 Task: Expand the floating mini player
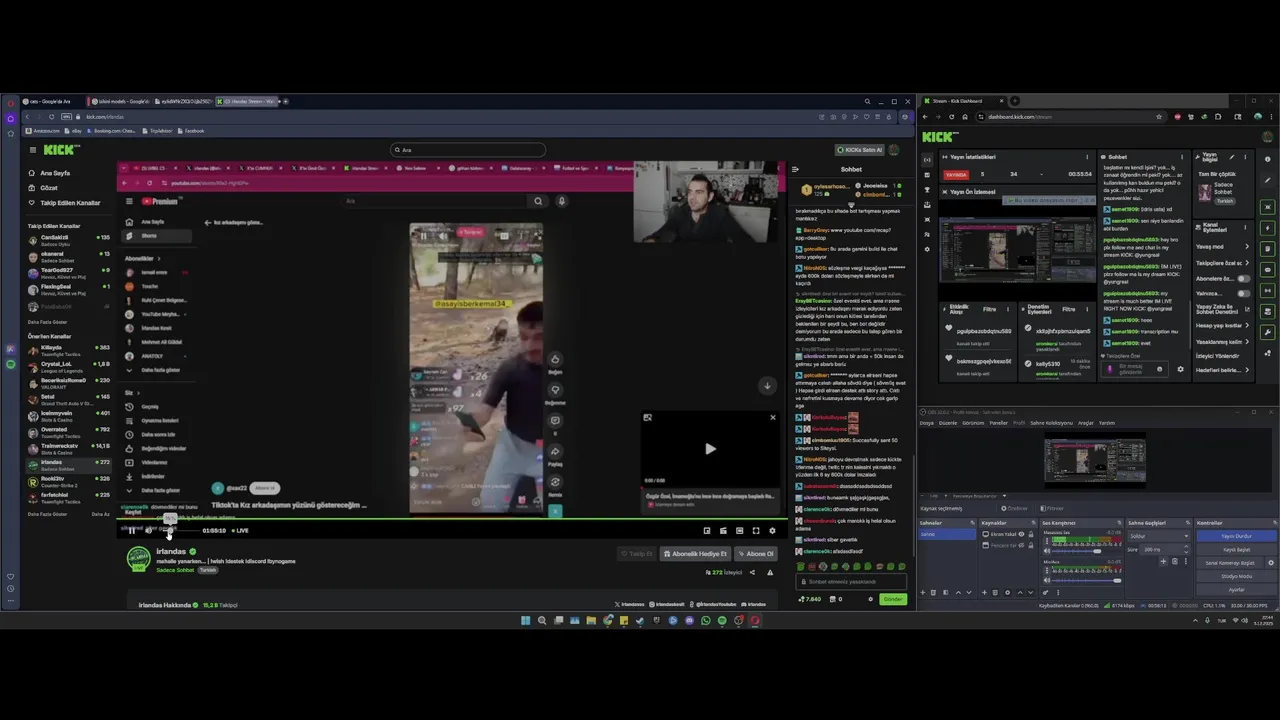pos(647,417)
